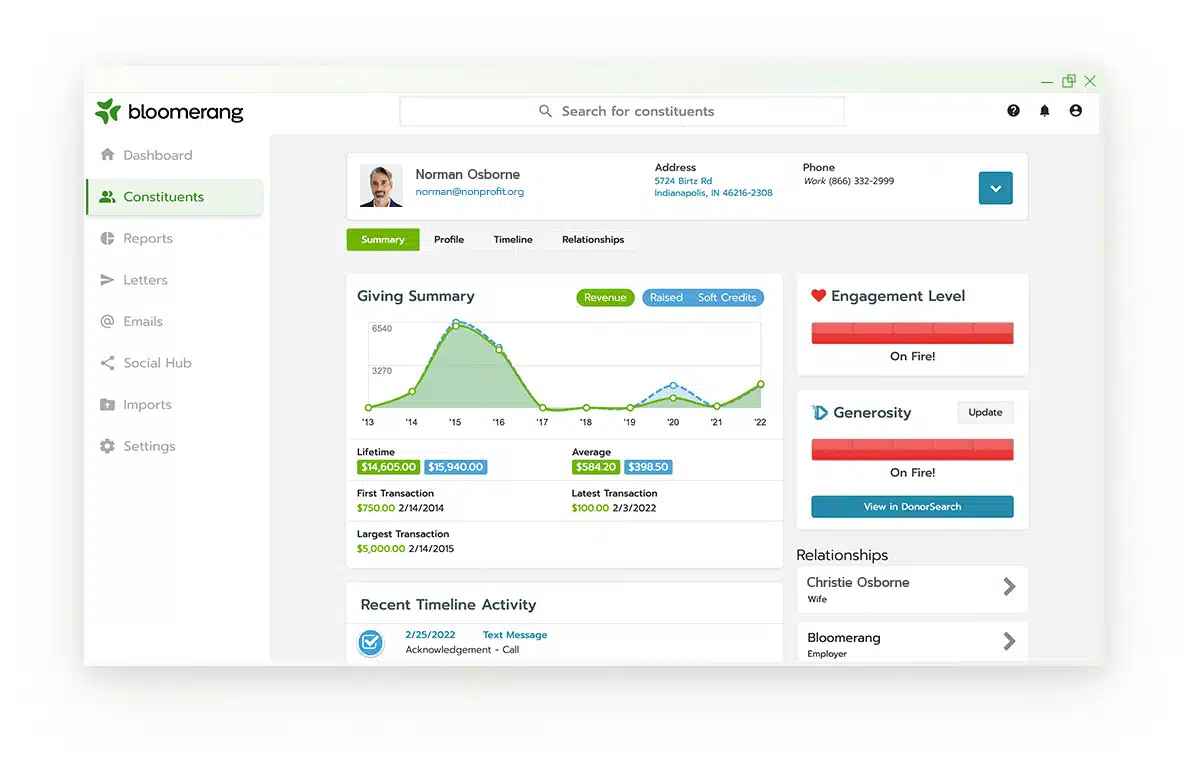Click the $750.00 first transaction amount
This screenshot has width=1188, height=768.
pos(376,508)
